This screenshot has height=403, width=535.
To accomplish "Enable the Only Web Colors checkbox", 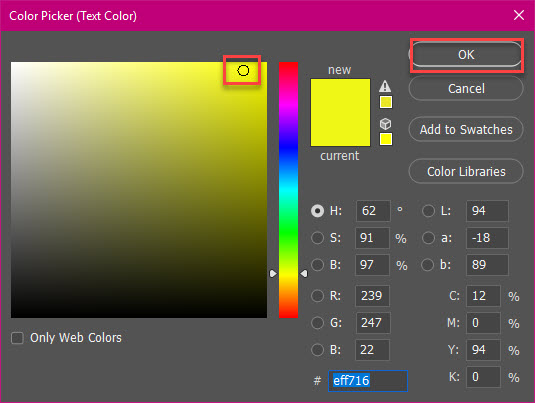I will click(17, 338).
